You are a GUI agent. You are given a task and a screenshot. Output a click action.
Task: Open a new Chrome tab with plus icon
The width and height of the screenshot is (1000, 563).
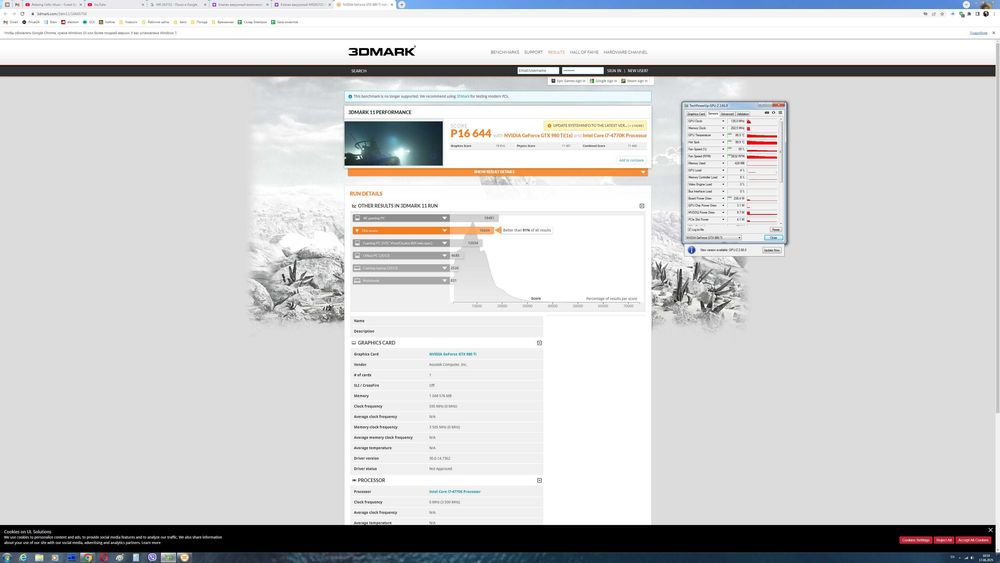click(x=401, y=4)
